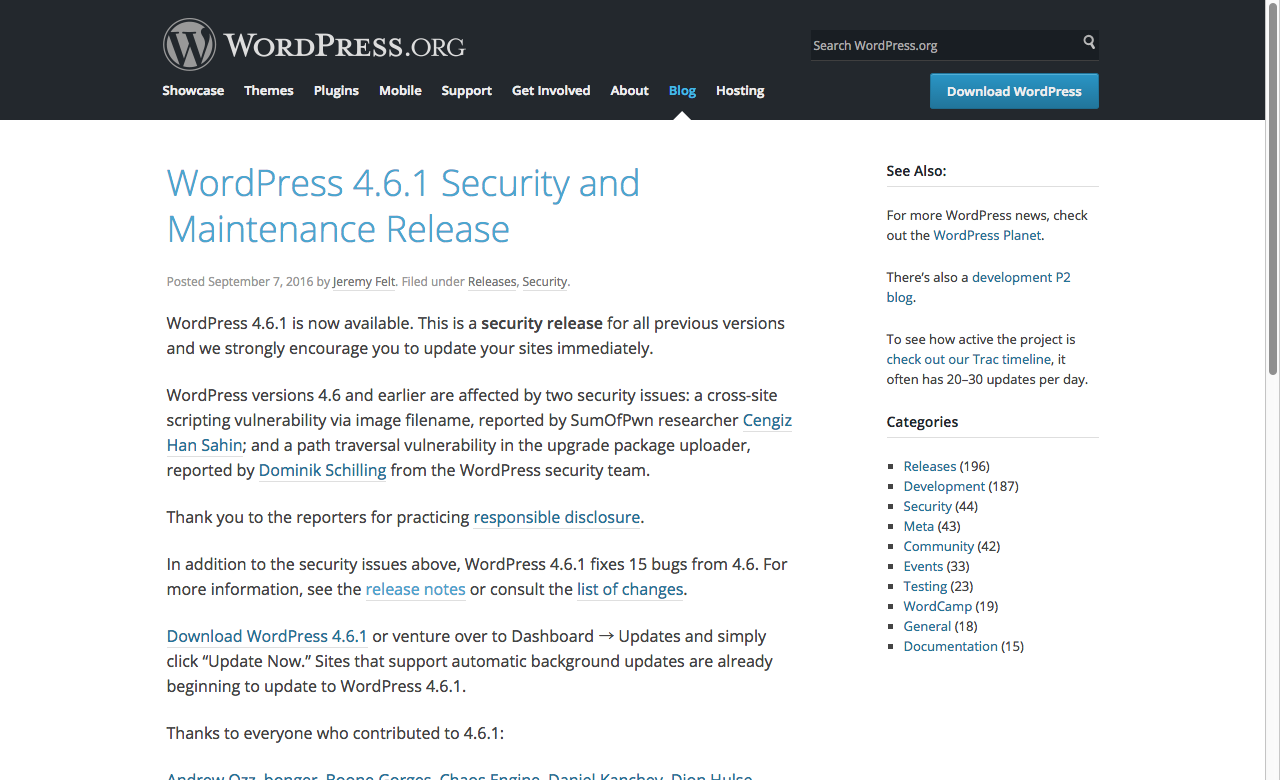Open the Support menu item
Image resolution: width=1280 pixels, height=780 pixels.
[x=466, y=90]
